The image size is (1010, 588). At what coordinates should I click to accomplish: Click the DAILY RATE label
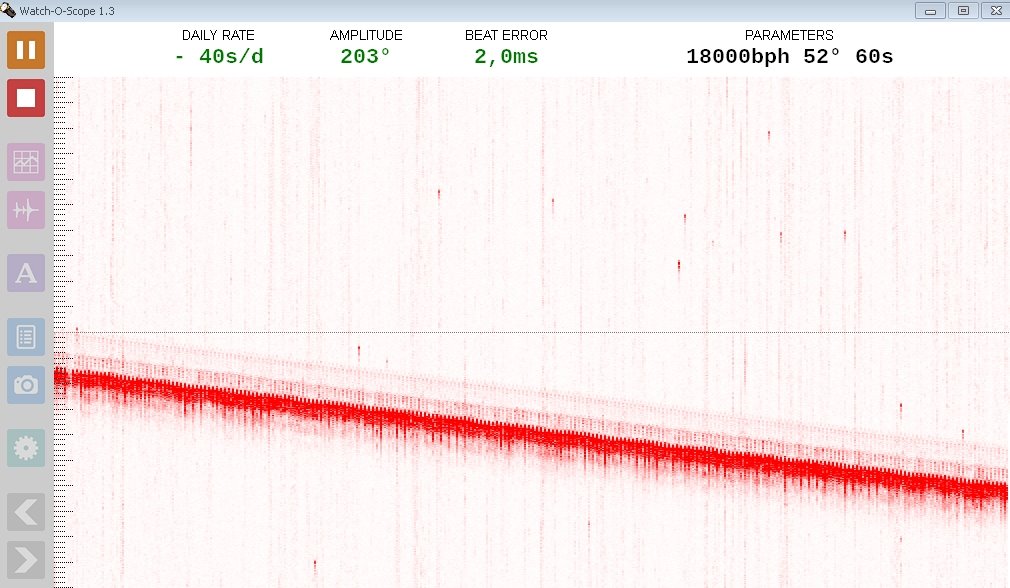point(218,35)
